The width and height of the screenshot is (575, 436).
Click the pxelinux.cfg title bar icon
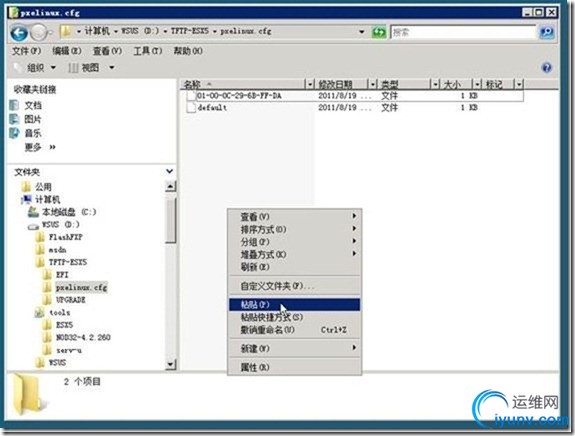click(x=14, y=12)
